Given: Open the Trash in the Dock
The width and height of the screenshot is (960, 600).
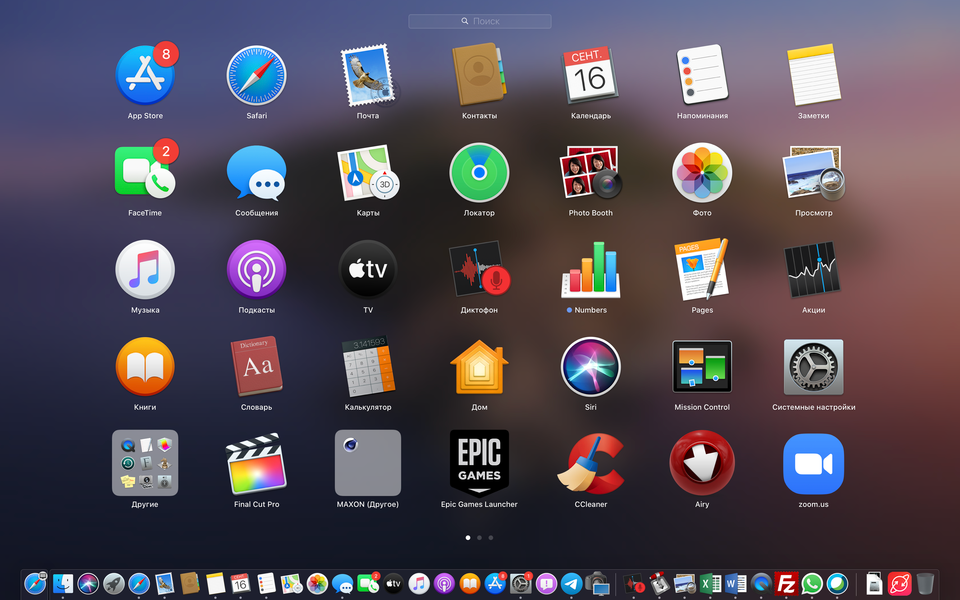Looking at the screenshot, I should [925, 583].
